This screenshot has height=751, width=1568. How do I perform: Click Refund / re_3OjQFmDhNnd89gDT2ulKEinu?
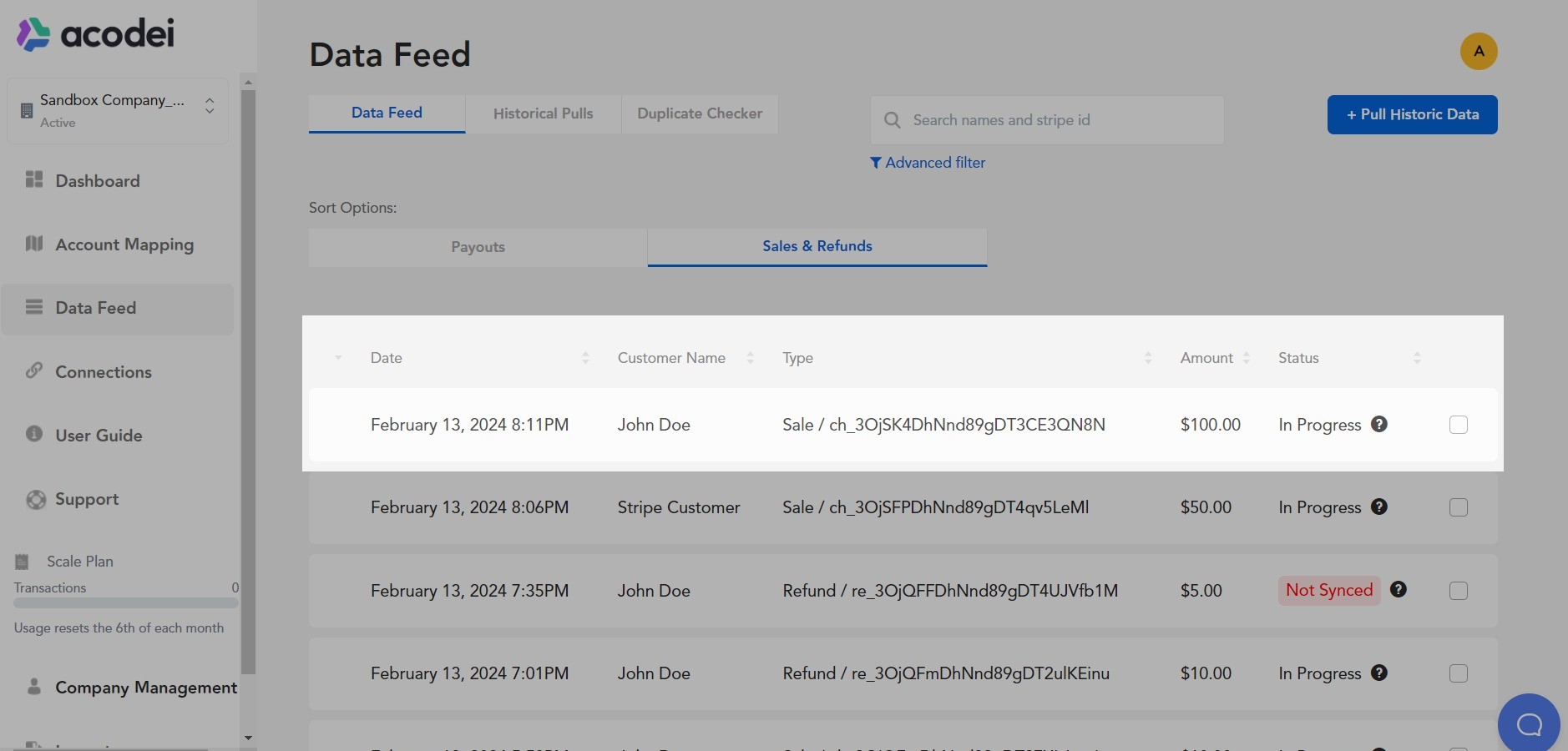point(946,673)
